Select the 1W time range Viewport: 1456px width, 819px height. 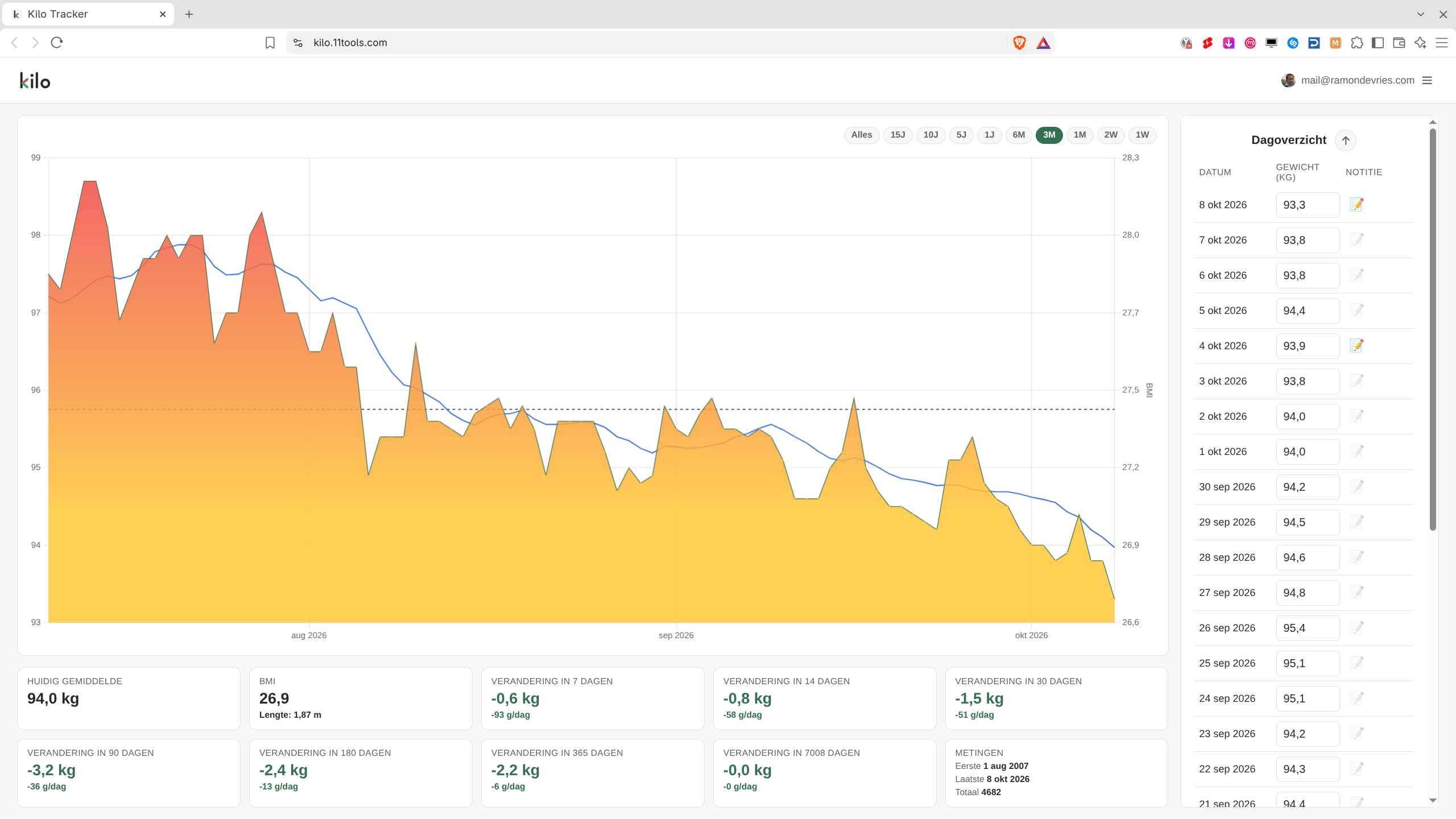pos(1142,135)
